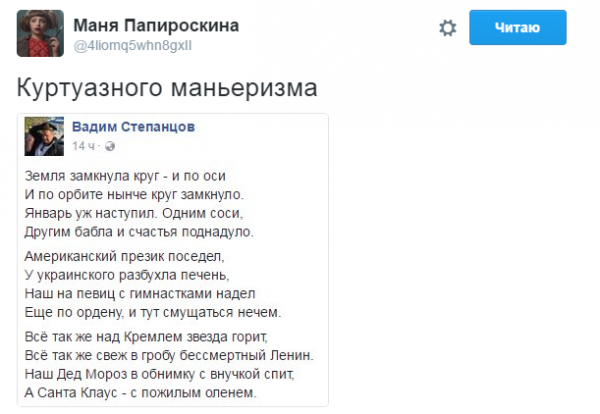
Task: Click the line Наш Дед Мороз
Action: (x=160, y=374)
